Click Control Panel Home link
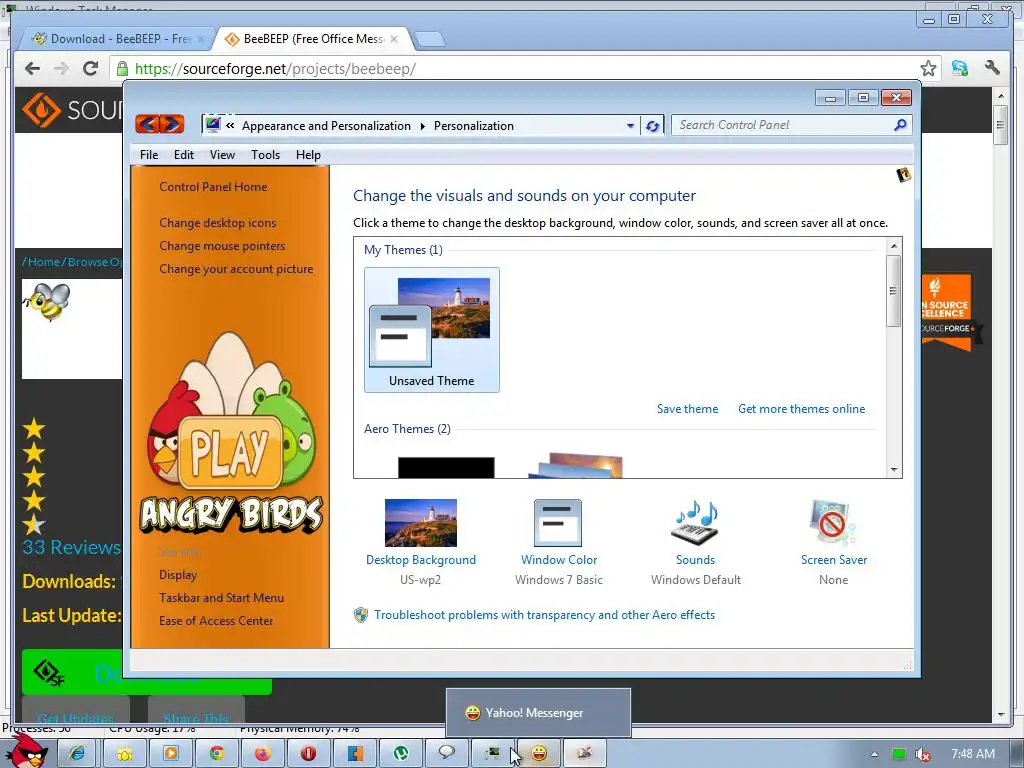This screenshot has height=768, width=1024. (x=213, y=187)
